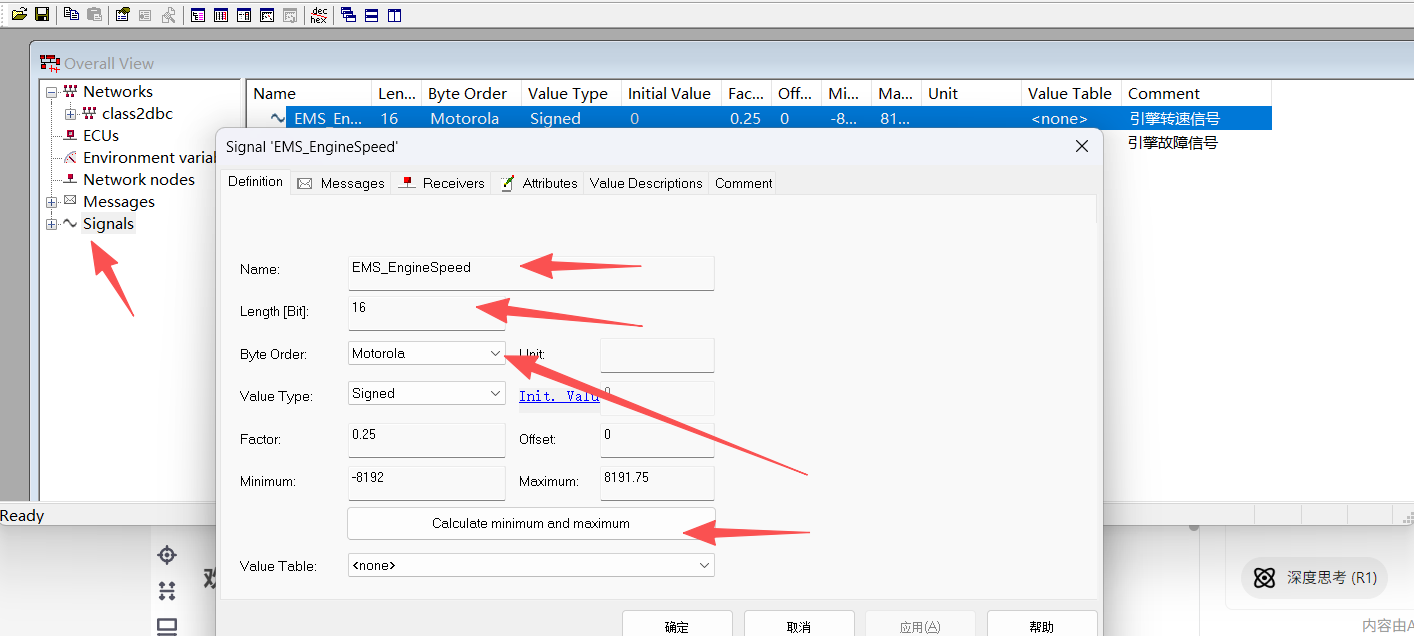The height and width of the screenshot is (636, 1414).
Task: Close the Signal dialog with X
Action: [1081, 146]
